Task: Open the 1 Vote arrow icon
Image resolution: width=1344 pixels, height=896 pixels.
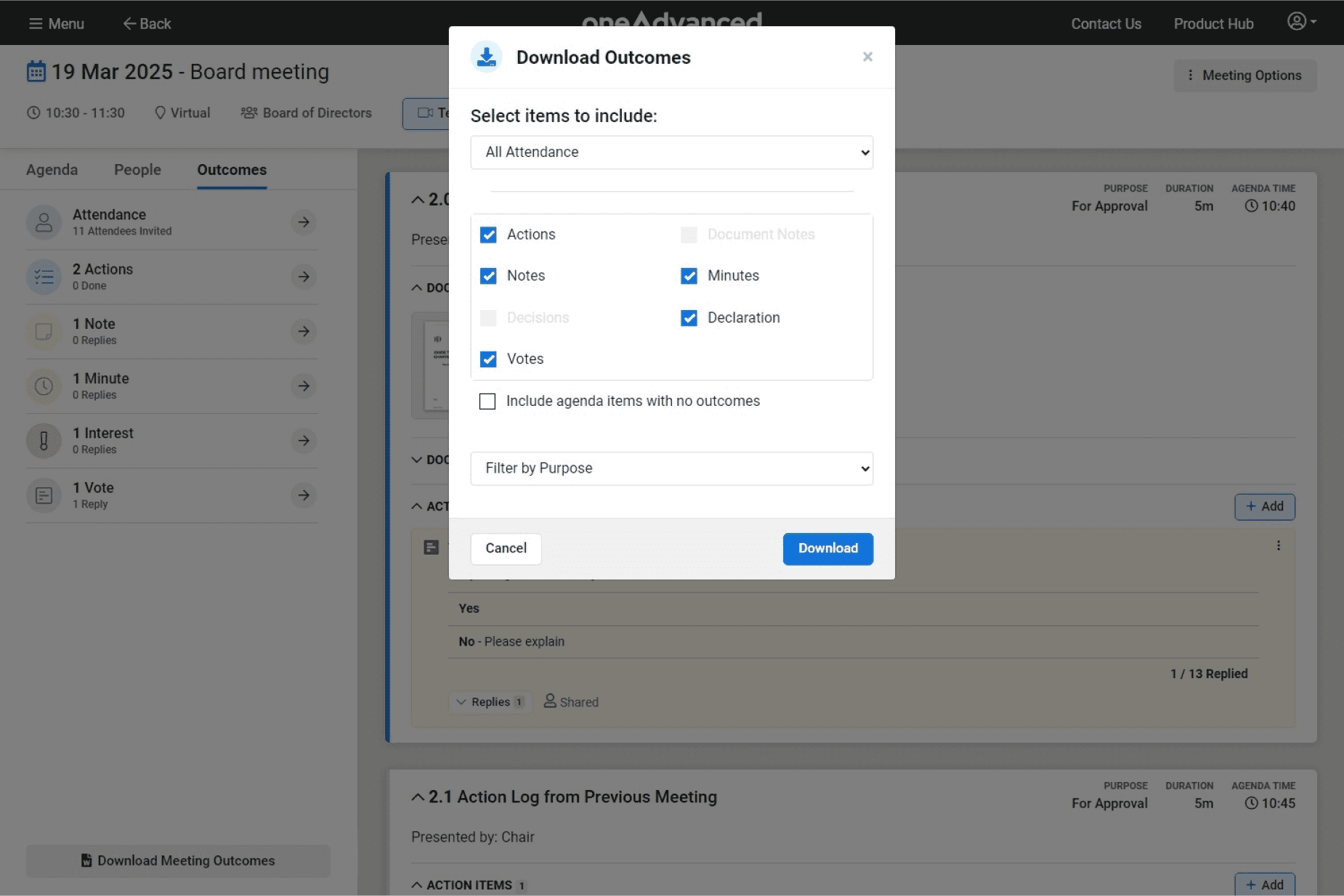Action: pyautogui.click(x=304, y=495)
